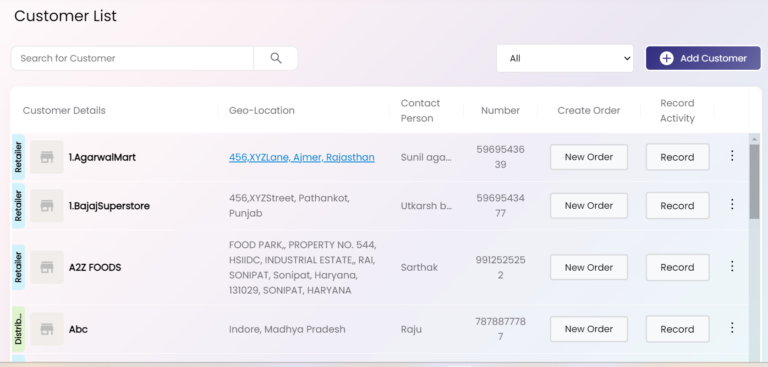Click the FOOD PARK Sonipat address text
The image size is (768, 367).
[303, 268]
